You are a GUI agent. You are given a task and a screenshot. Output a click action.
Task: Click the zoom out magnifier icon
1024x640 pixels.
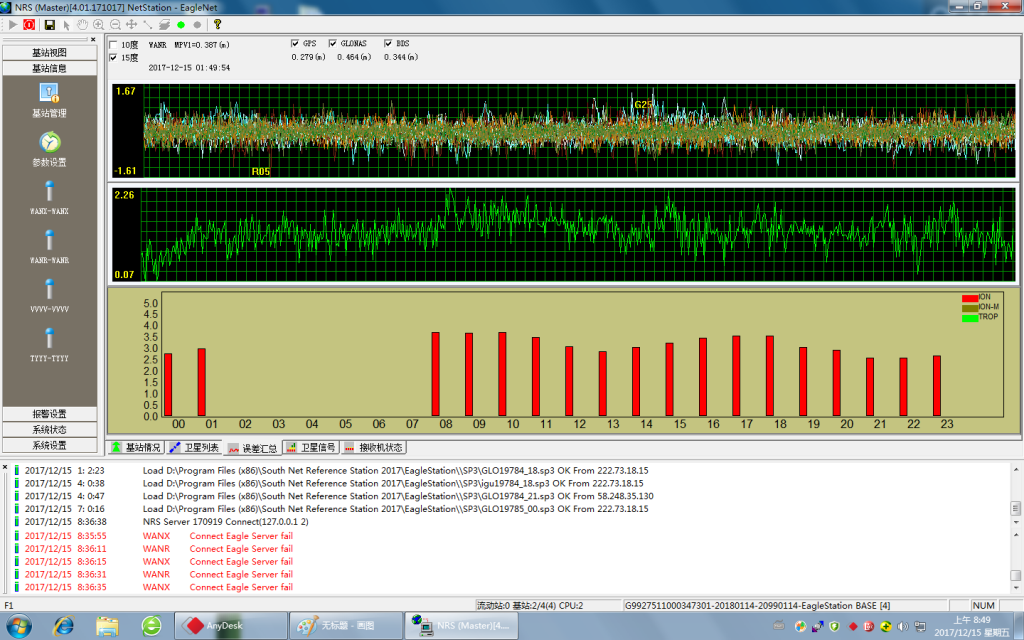click(115, 24)
